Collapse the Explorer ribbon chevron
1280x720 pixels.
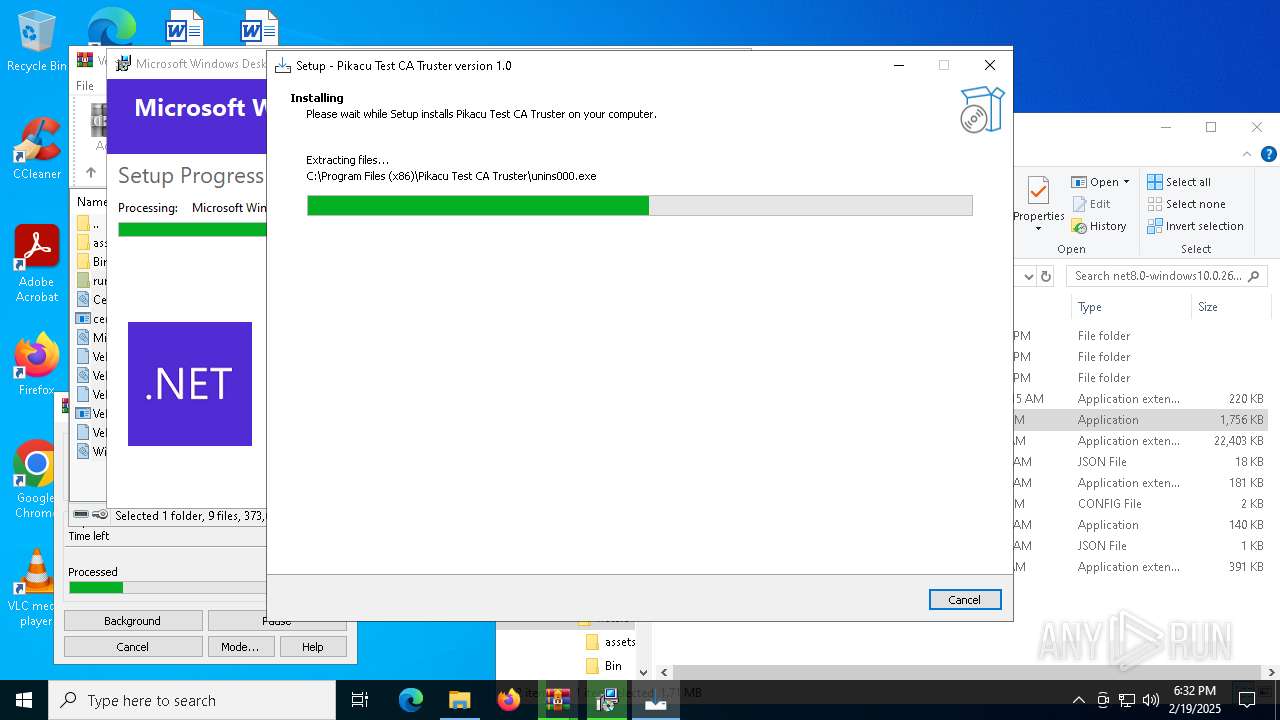(1247, 155)
